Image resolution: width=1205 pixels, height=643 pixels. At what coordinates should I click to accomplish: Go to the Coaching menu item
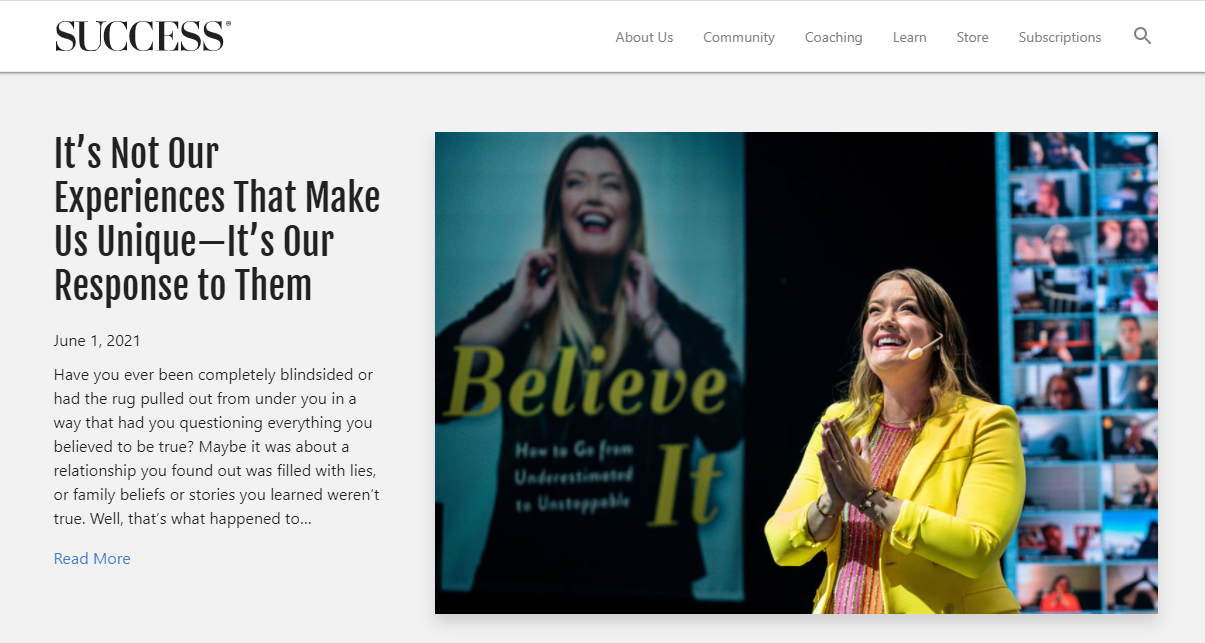click(x=833, y=37)
